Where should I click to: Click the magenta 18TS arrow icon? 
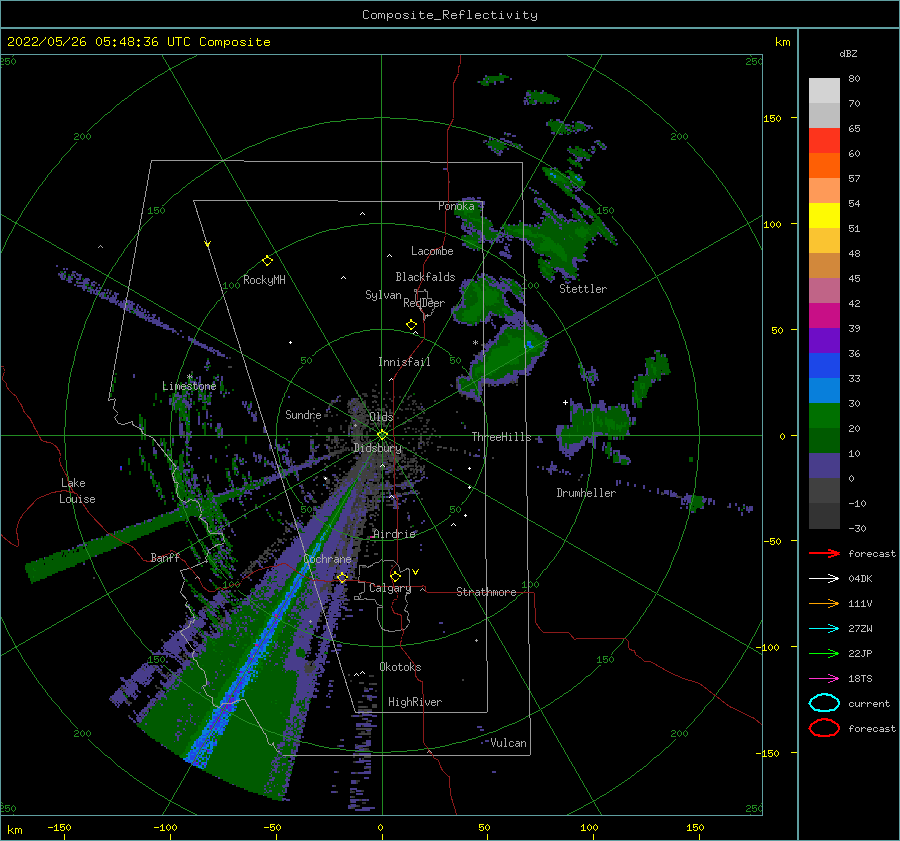coord(824,679)
